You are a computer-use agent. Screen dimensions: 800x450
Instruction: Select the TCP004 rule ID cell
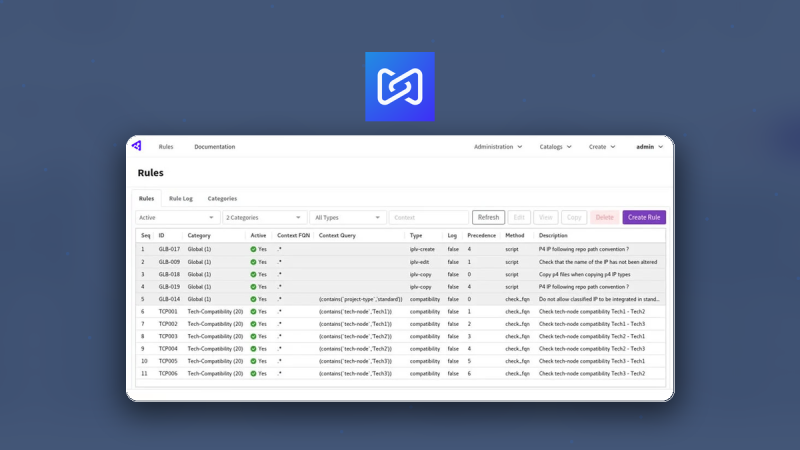(168, 349)
